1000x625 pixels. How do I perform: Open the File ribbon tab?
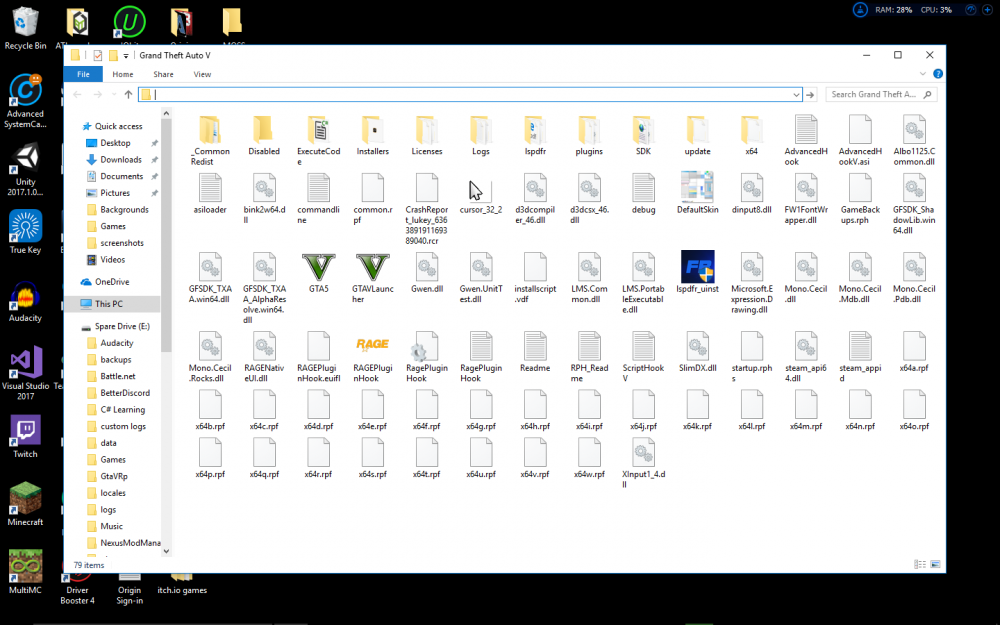[83, 74]
